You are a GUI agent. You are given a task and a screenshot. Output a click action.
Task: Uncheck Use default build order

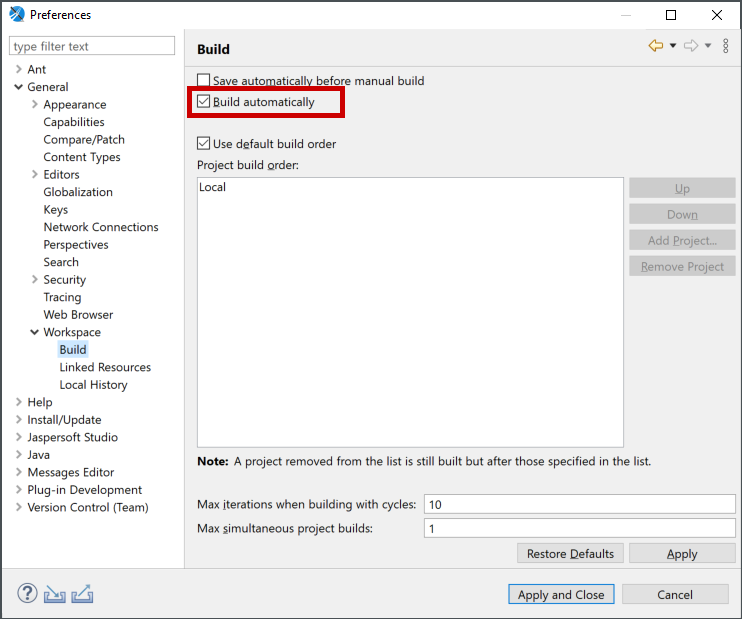coord(203,143)
